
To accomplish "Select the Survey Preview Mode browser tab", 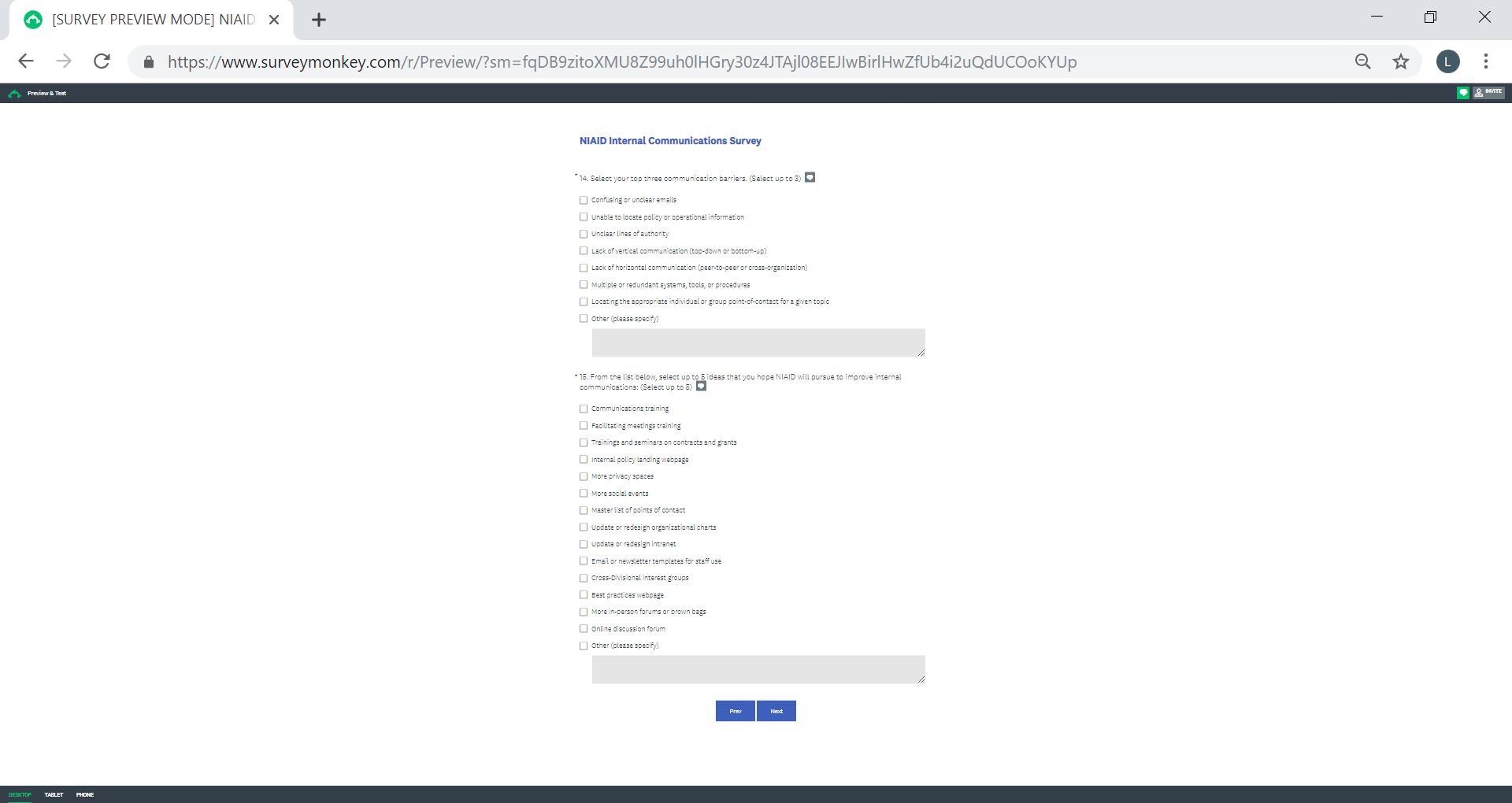I will [151, 20].
